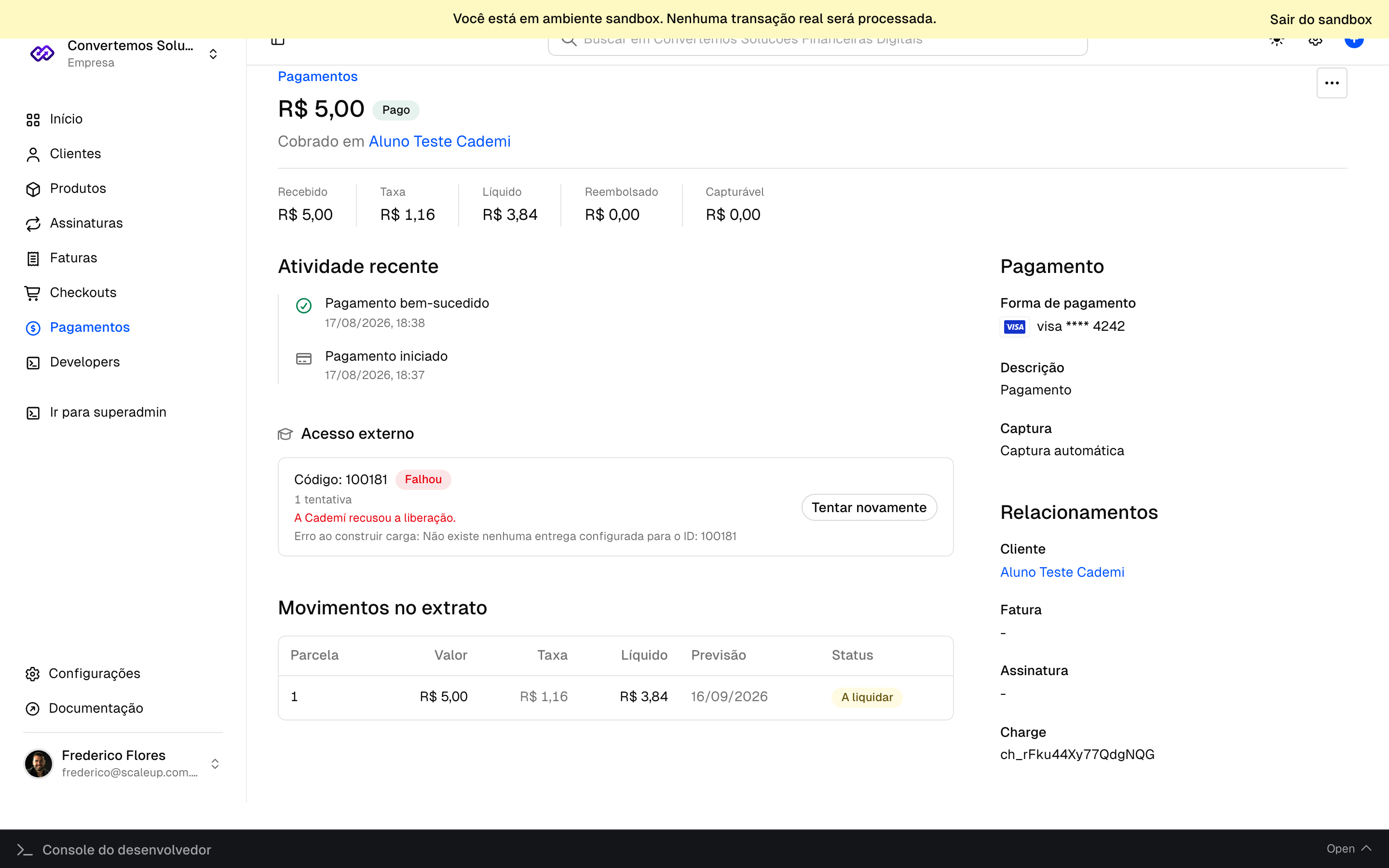Click Pagamento bem-sucedido activity entry

pyautogui.click(x=407, y=303)
